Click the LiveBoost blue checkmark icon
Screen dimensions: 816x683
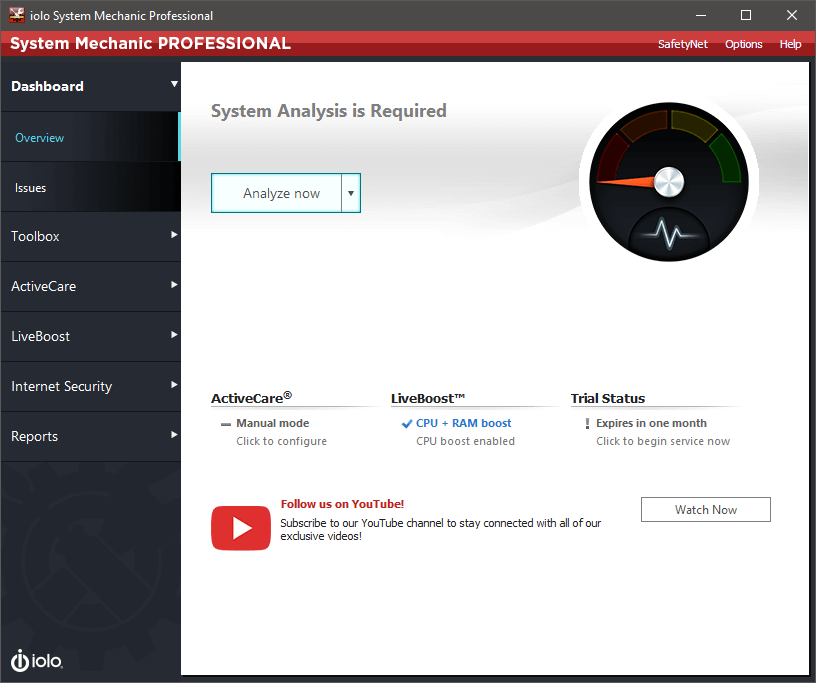[x=407, y=424]
